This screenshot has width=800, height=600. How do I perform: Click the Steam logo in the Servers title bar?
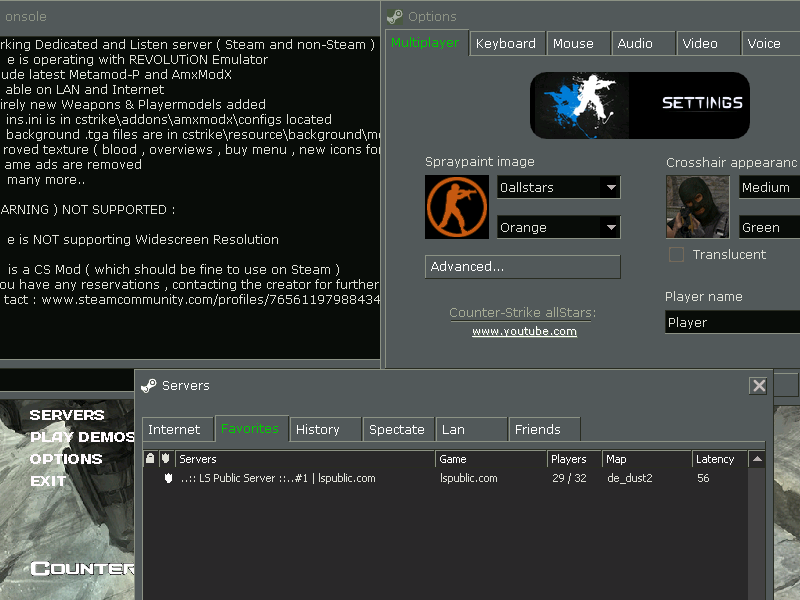tap(149, 385)
